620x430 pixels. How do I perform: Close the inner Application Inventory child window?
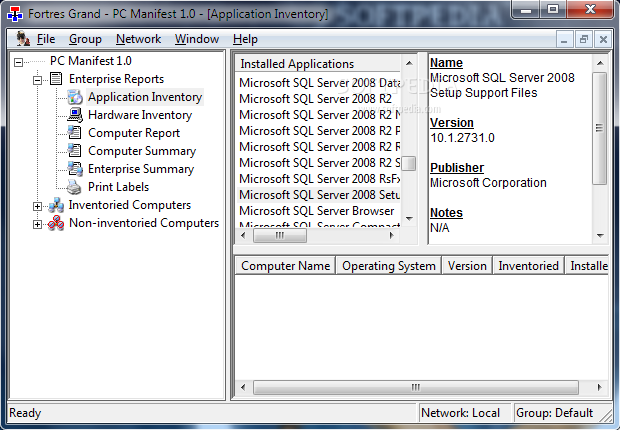pos(603,39)
